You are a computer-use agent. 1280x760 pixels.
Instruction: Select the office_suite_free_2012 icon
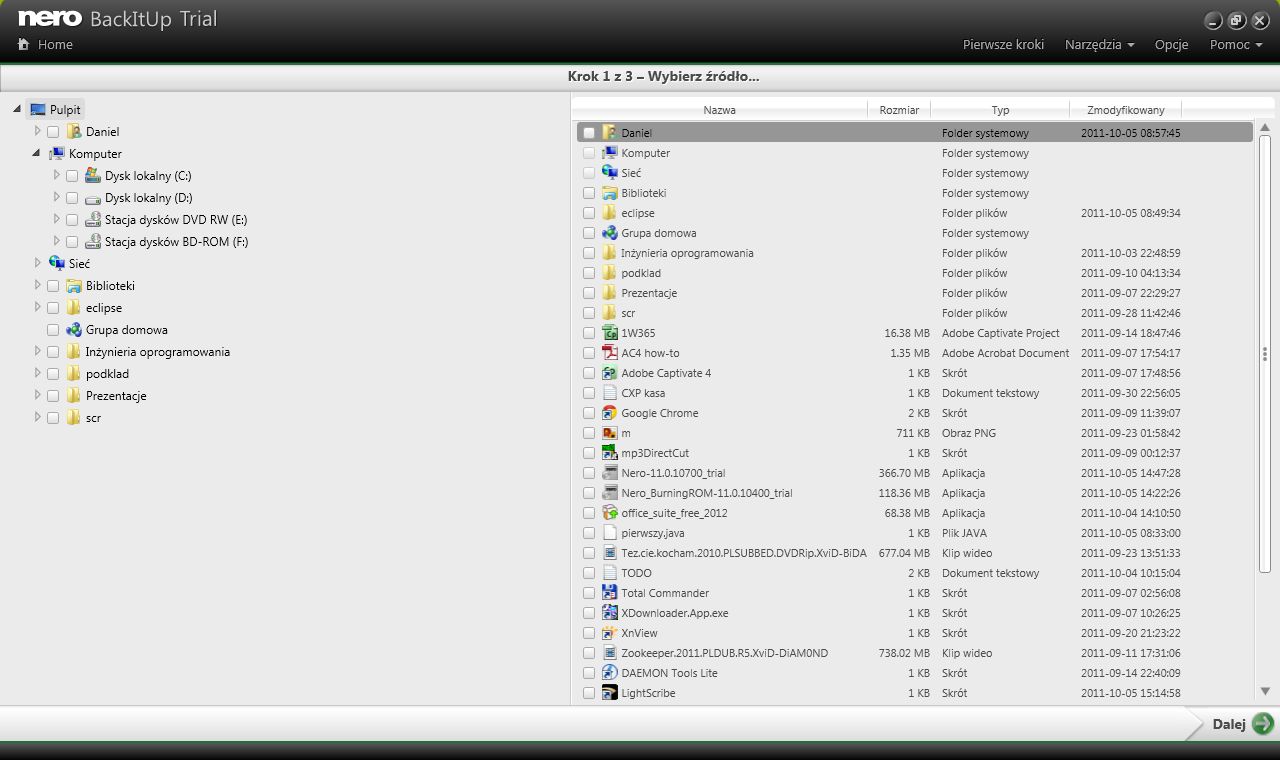[x=610, y=513]
